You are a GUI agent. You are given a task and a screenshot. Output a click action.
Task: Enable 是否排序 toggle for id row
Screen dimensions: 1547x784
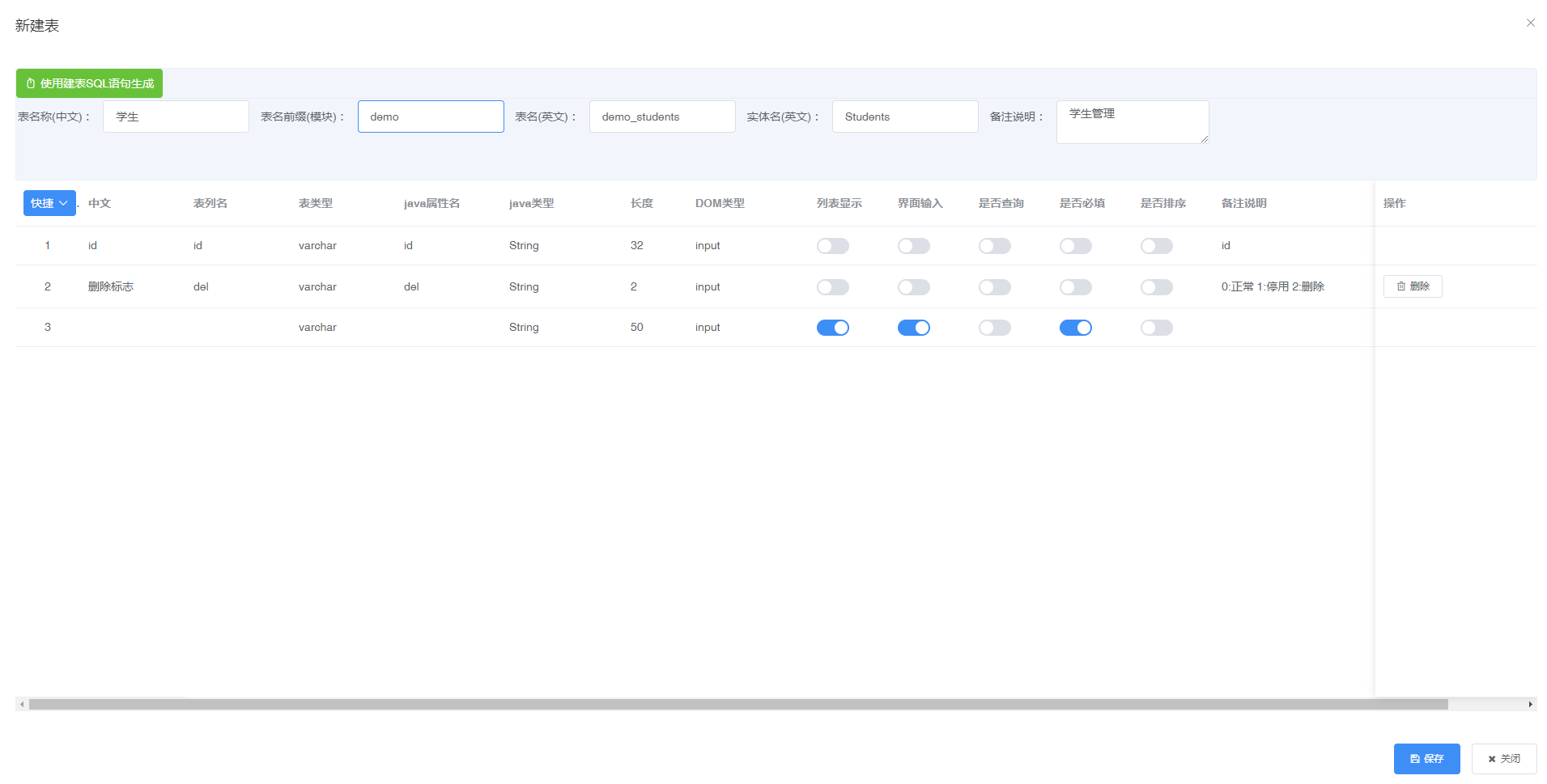pos(1157,246)
